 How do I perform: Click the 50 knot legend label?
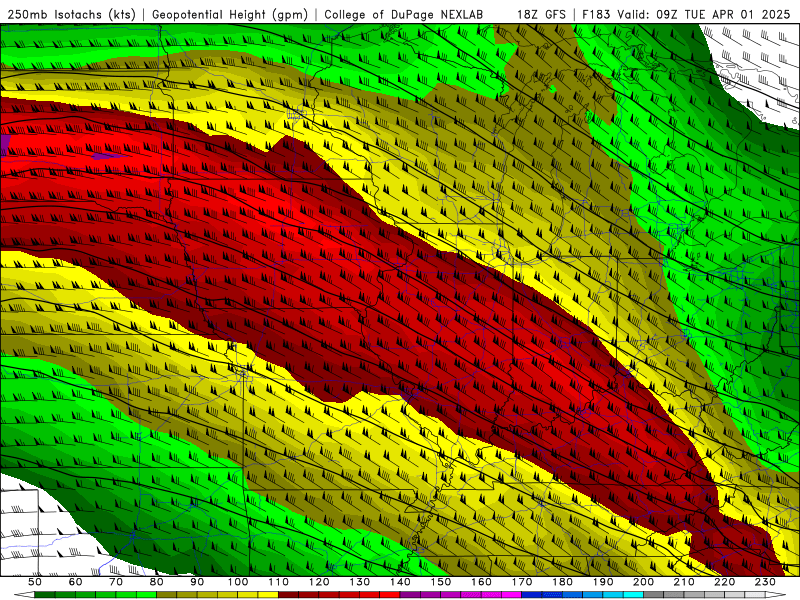[x=35, y=582]
